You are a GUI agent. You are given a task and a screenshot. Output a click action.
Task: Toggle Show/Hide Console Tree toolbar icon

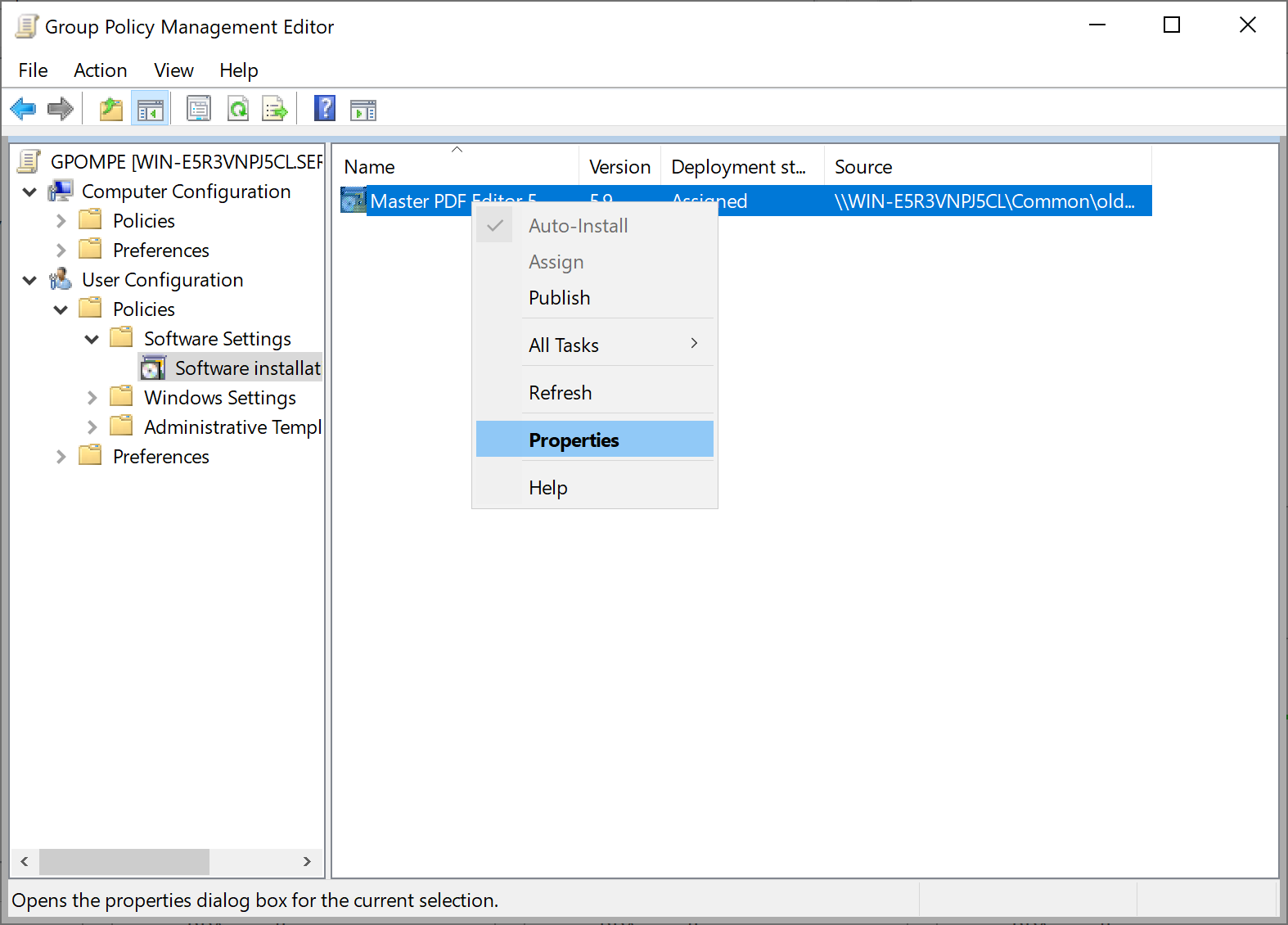point(150,109)
